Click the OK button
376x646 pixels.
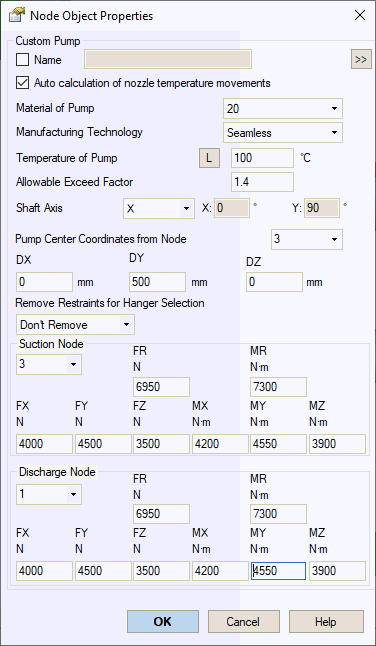coord(163,621)
